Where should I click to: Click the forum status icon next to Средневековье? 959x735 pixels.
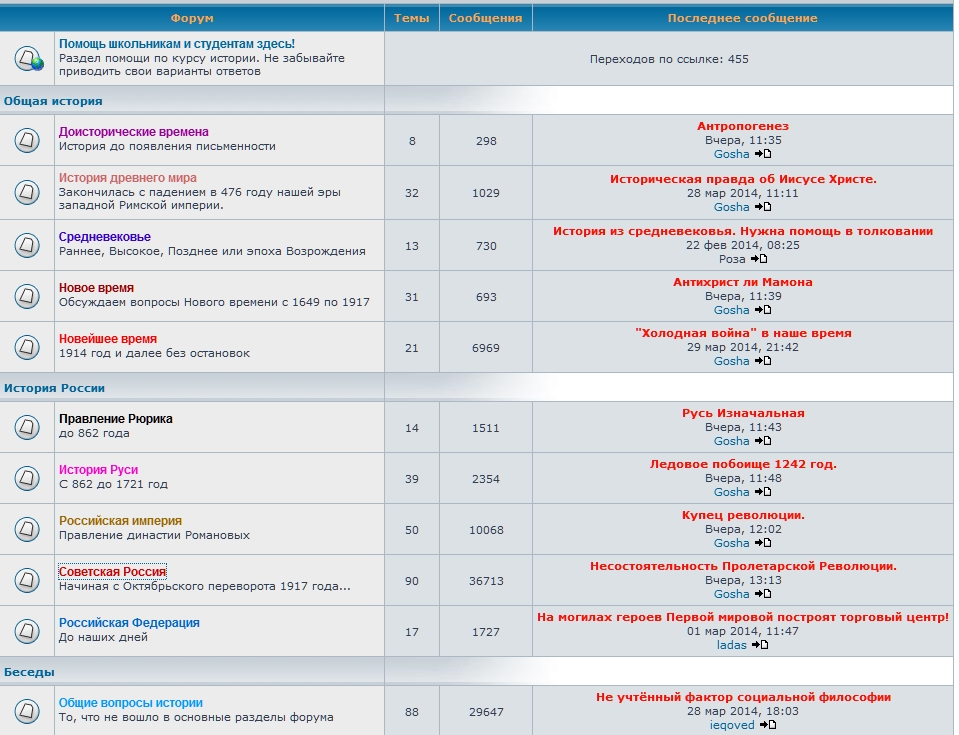click(x=27, y=245)
